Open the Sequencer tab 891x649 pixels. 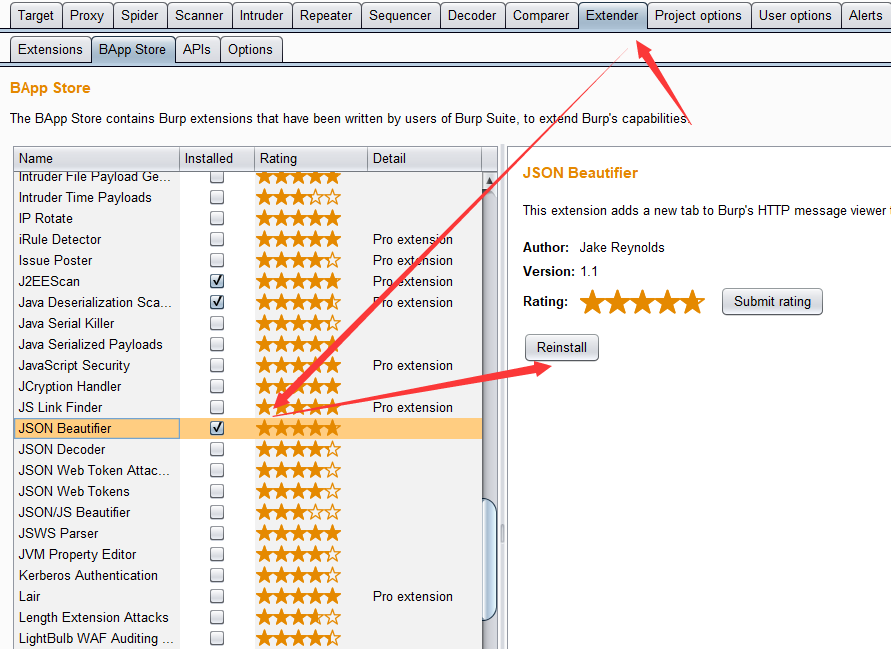400,15
